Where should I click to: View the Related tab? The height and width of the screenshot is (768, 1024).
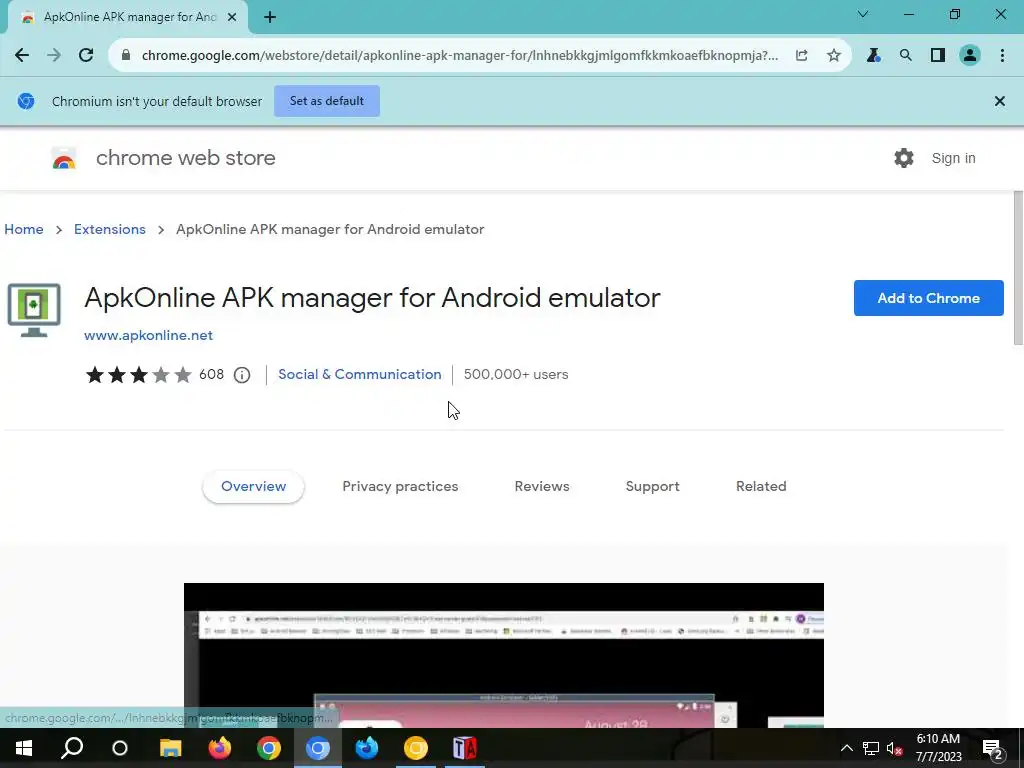click(x=761, y=487)
